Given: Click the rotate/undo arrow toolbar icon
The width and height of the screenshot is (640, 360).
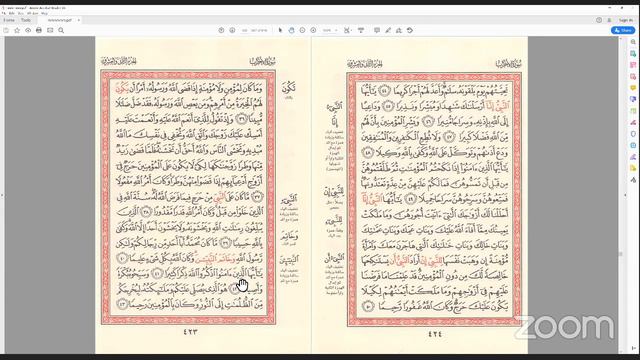Looking at the screenshot, I should [x=410, y=30].
